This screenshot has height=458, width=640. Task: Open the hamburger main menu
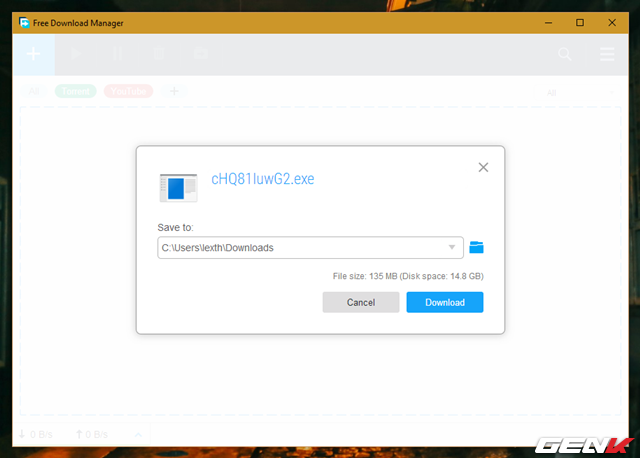(x=607, y=54)
